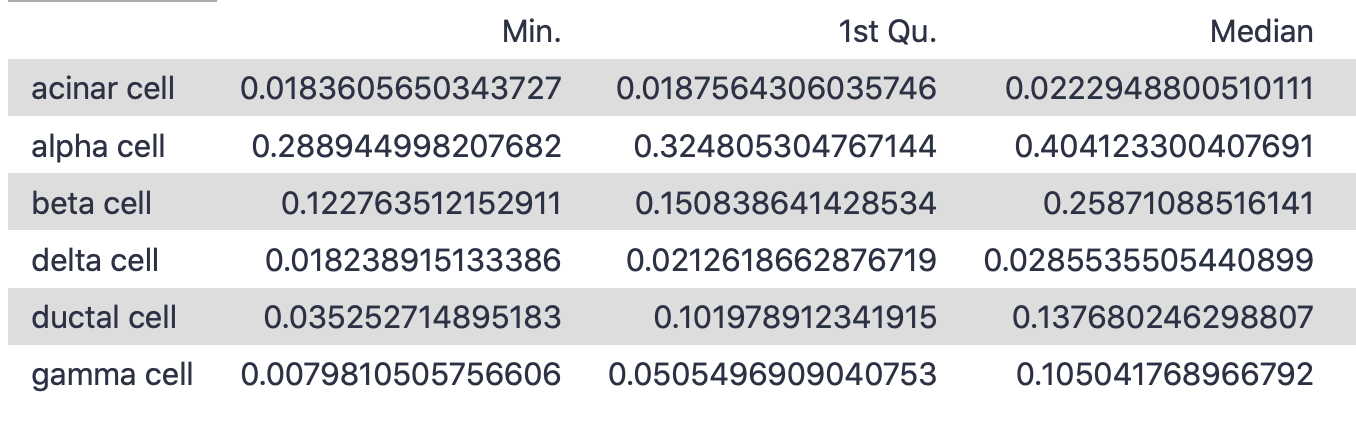Click delta cell Median value 0.0285535505440899
The image size is (1356, 424).
coord(1148,260)
